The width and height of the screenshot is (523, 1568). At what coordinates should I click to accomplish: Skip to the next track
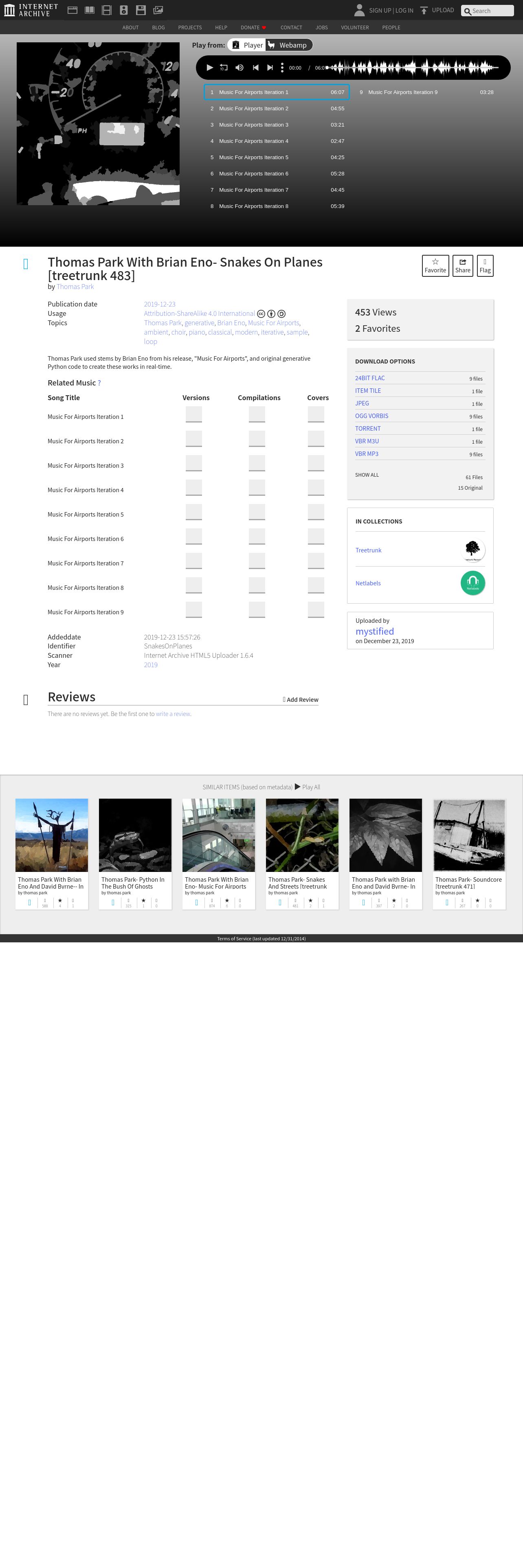270,68
